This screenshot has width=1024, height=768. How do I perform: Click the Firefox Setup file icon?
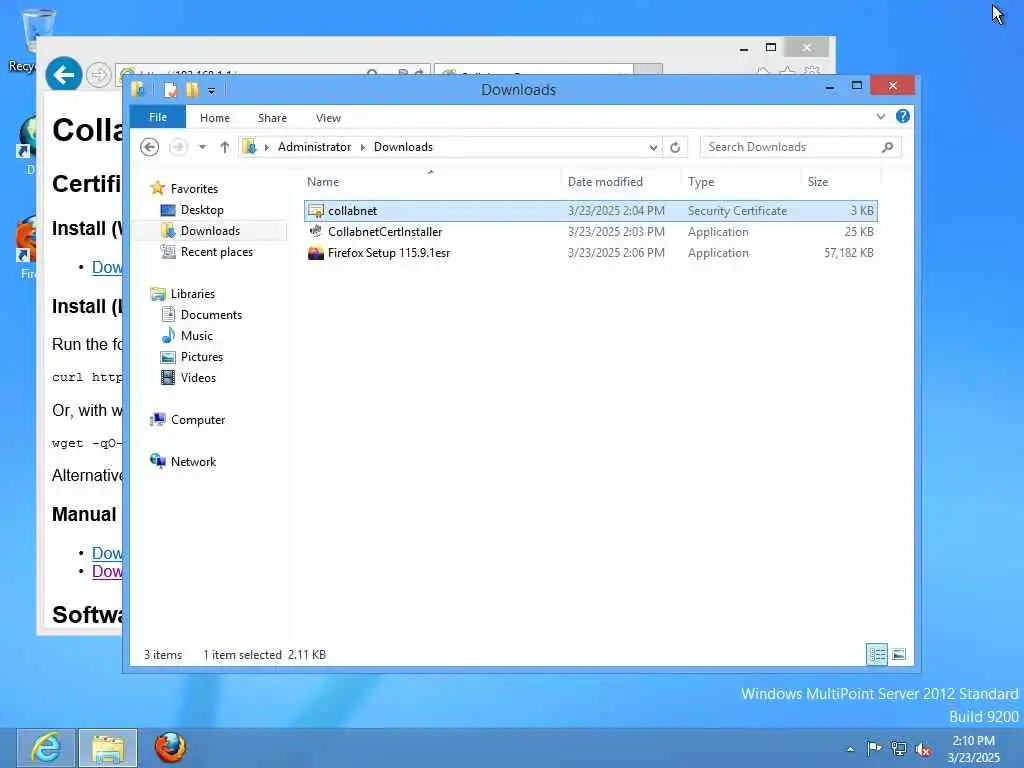pyautogui.click(x=315, y=253)
